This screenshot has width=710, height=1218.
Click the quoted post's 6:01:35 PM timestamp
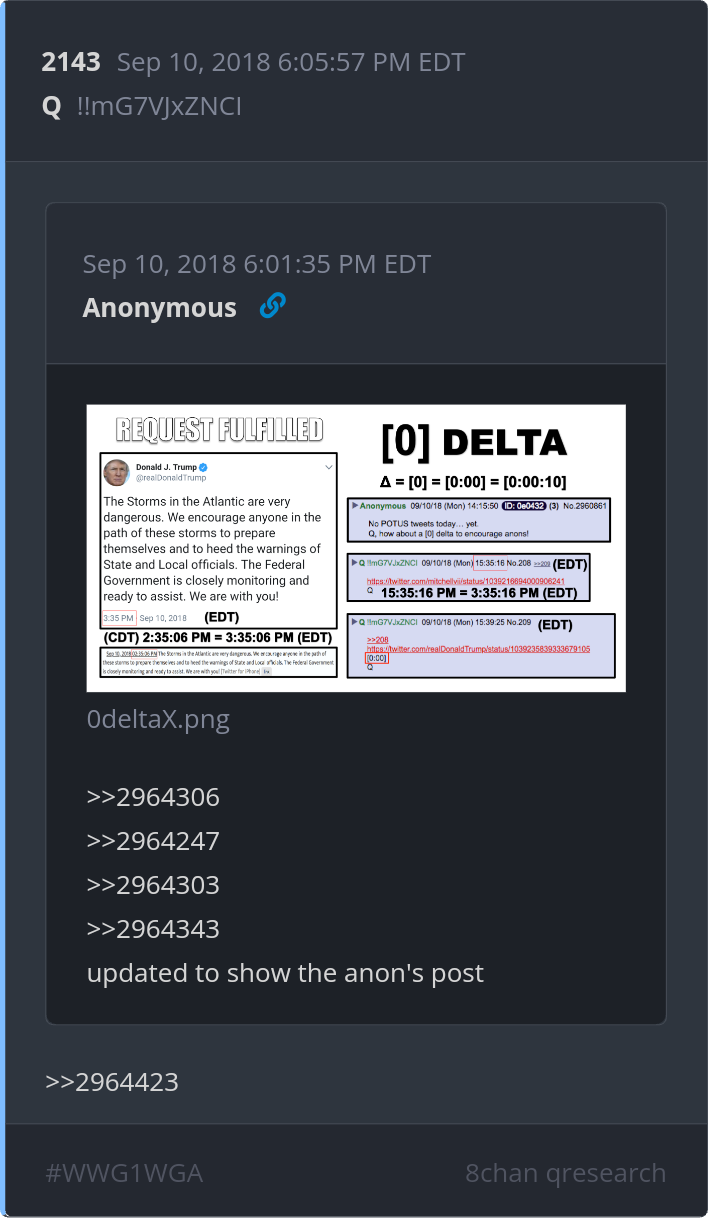point(257,264)
